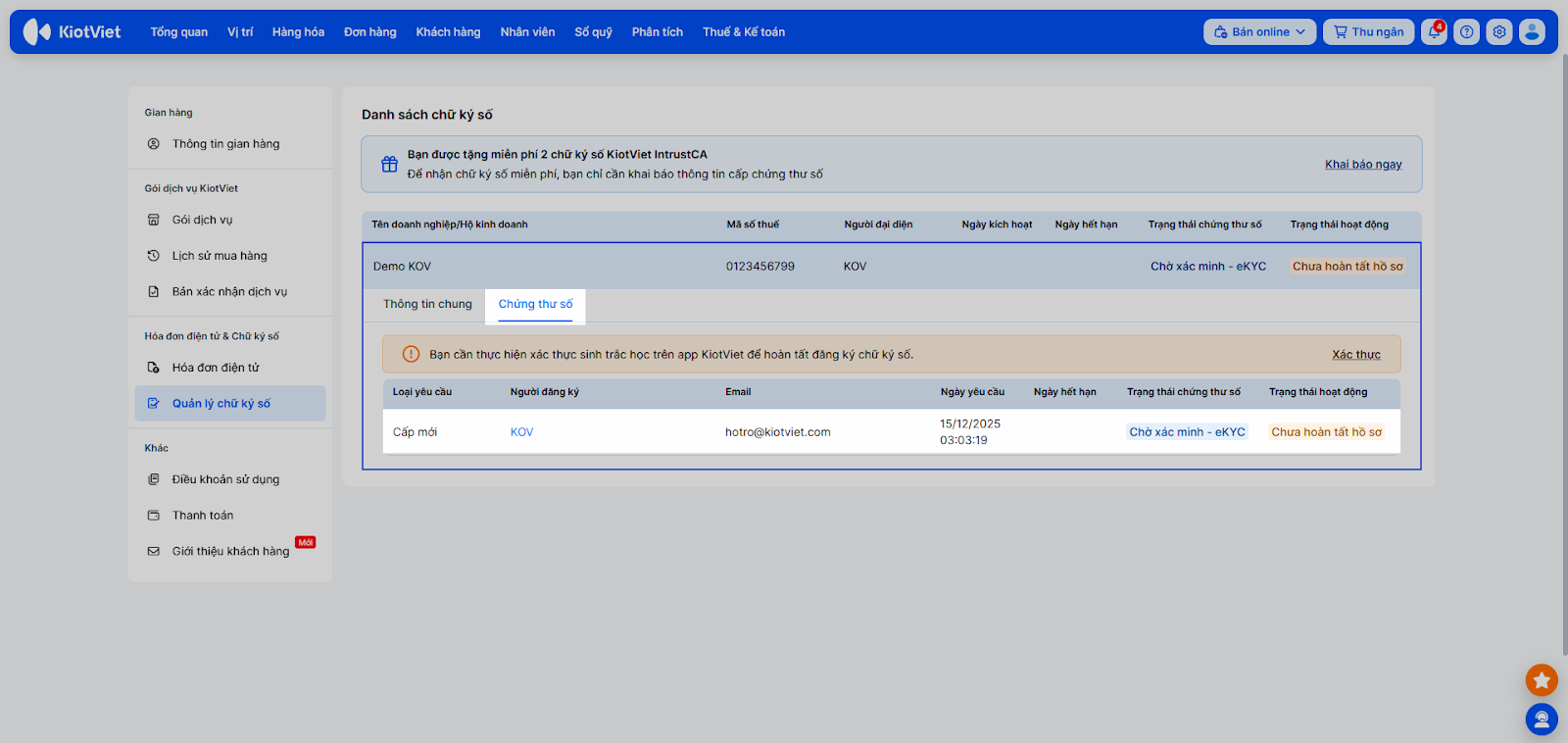Click the Ngày yêu cầu column header
The width and height of the screenshot is (1568, 743).
972,392
